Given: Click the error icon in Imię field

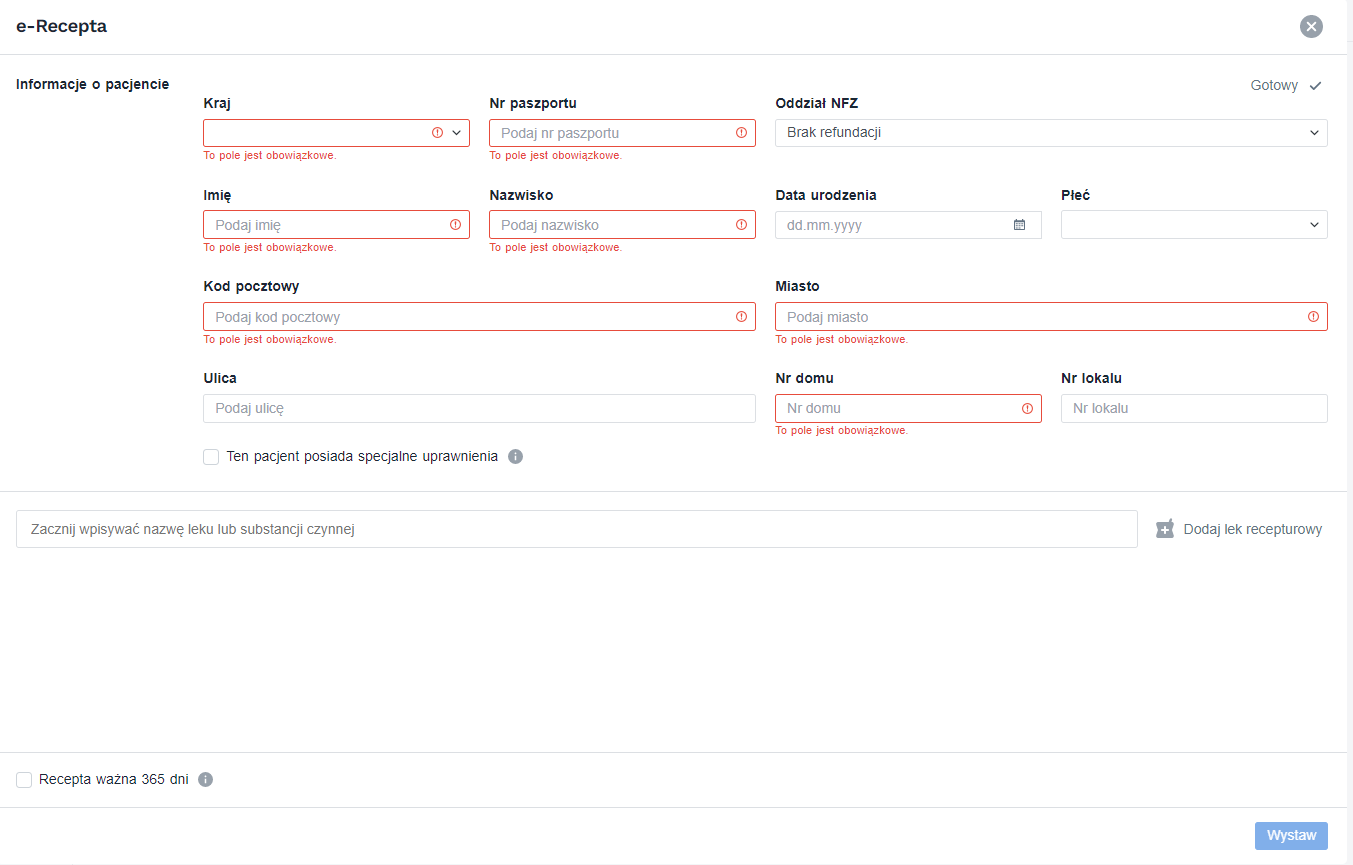Looking at the screenshot, I should point(454,224).
